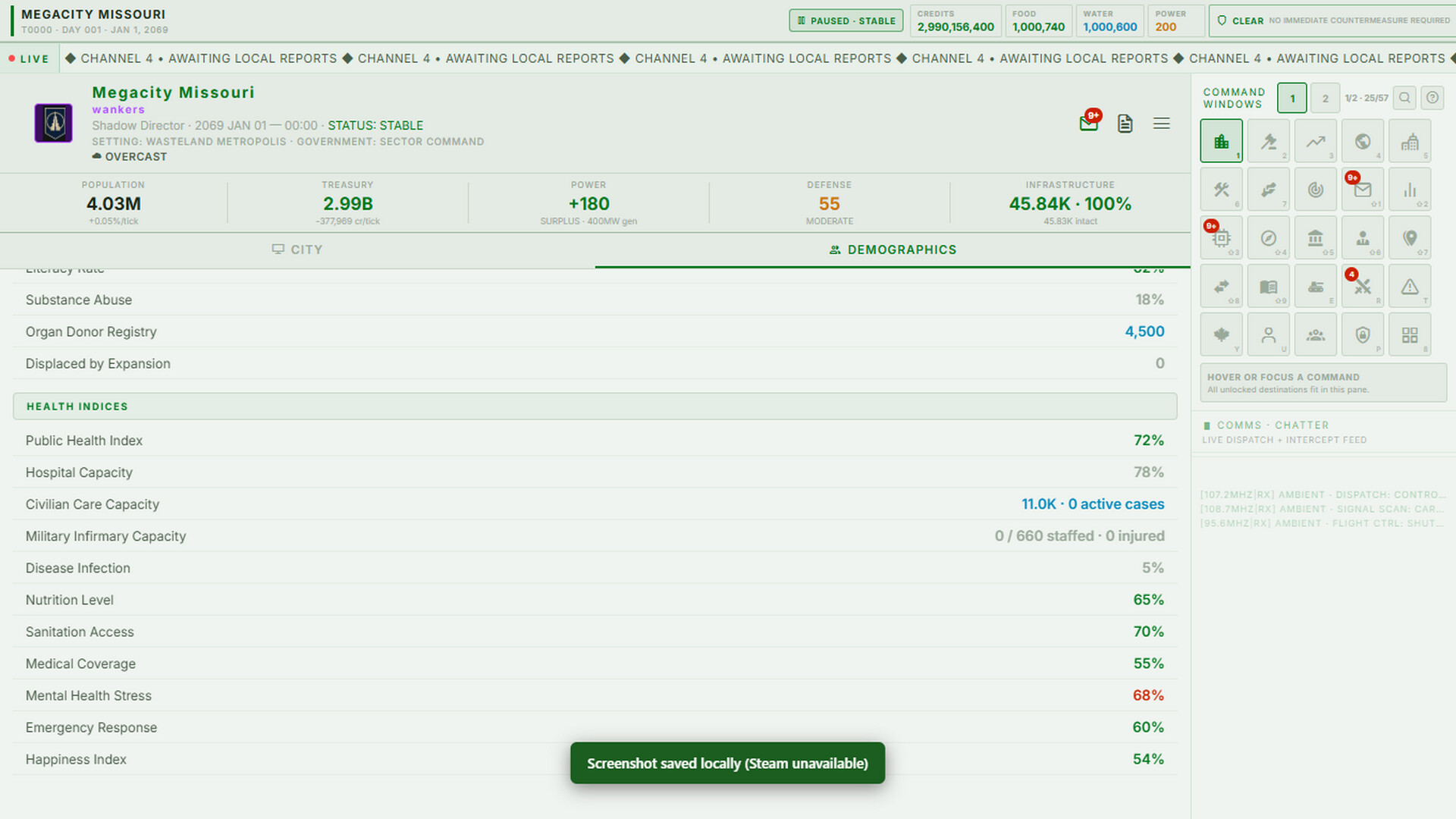Screen dimensions: 1456x819
Task: Open the bank building command icon
Action: coord(1316,238)
